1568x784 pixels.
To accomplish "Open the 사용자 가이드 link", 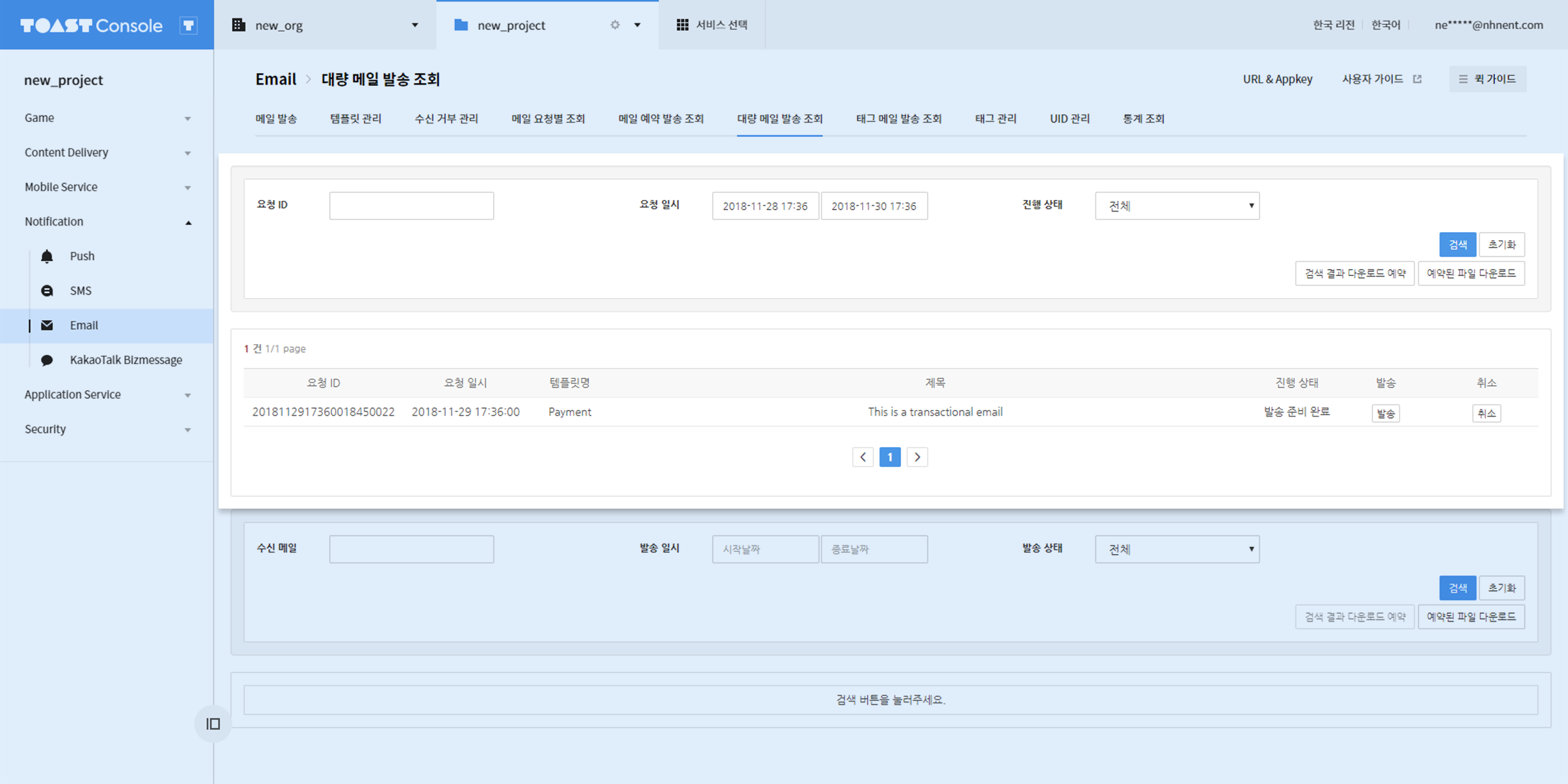I will pyautogui.click(x=1372, y=79).
